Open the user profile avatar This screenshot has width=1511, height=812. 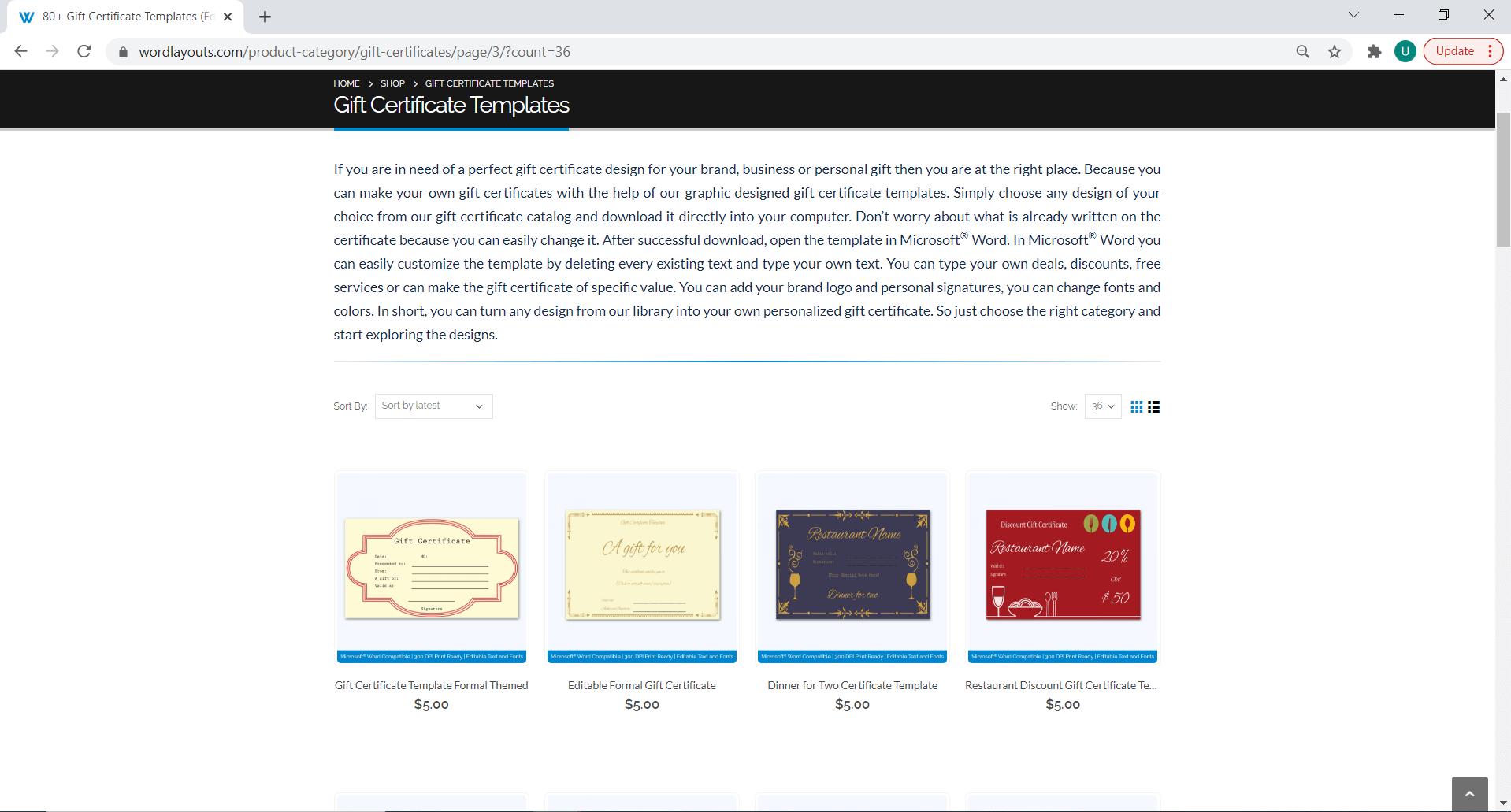1405,51
